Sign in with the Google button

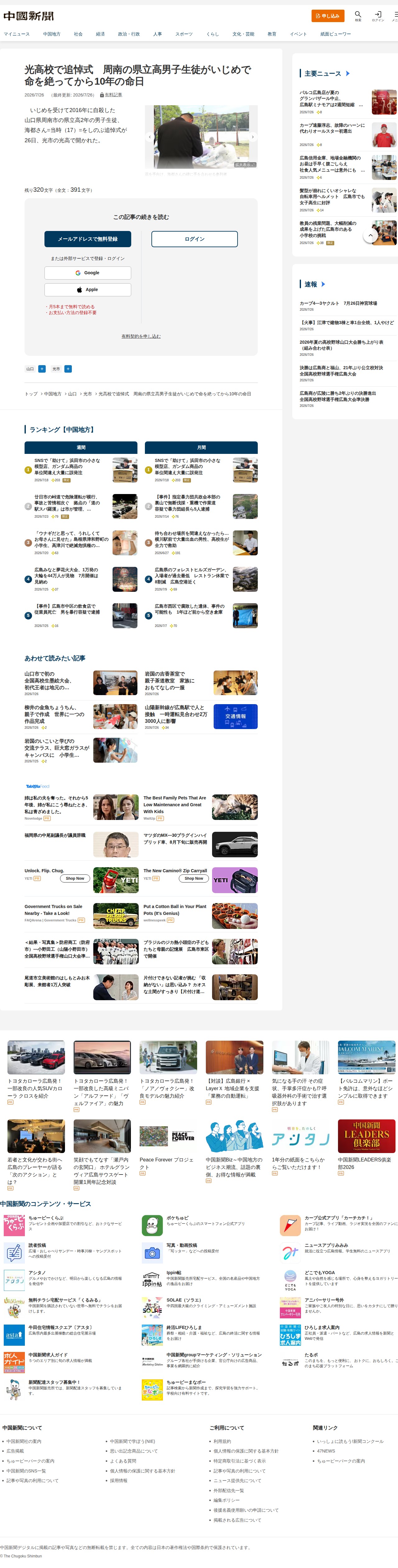coord(87,273)
